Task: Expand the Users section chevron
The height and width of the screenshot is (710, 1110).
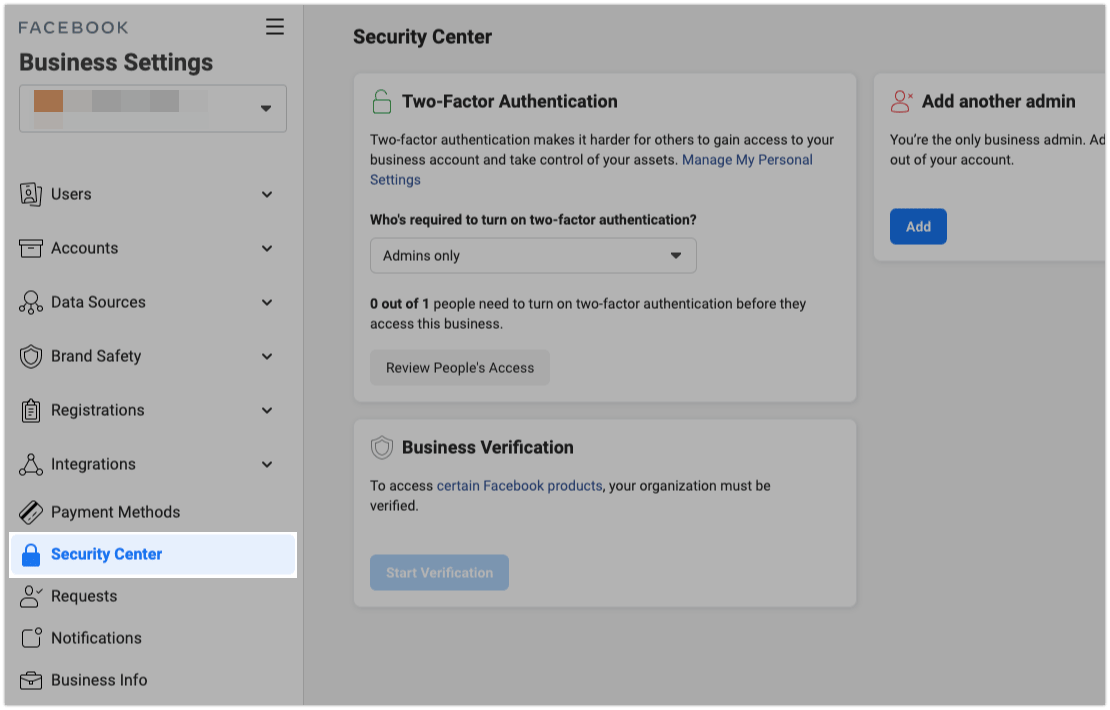Action: point(267,195)
